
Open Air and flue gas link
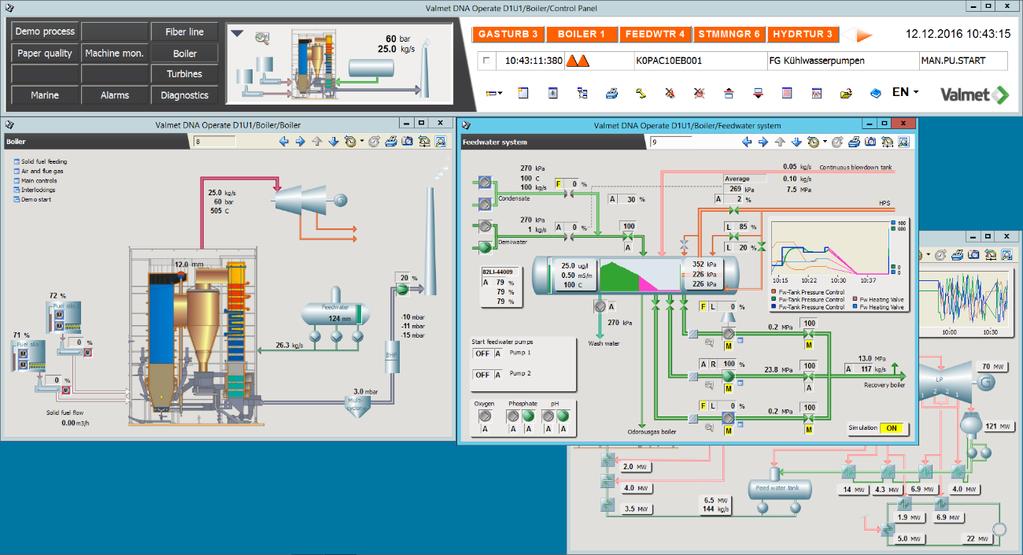click(x=42, y=171)
